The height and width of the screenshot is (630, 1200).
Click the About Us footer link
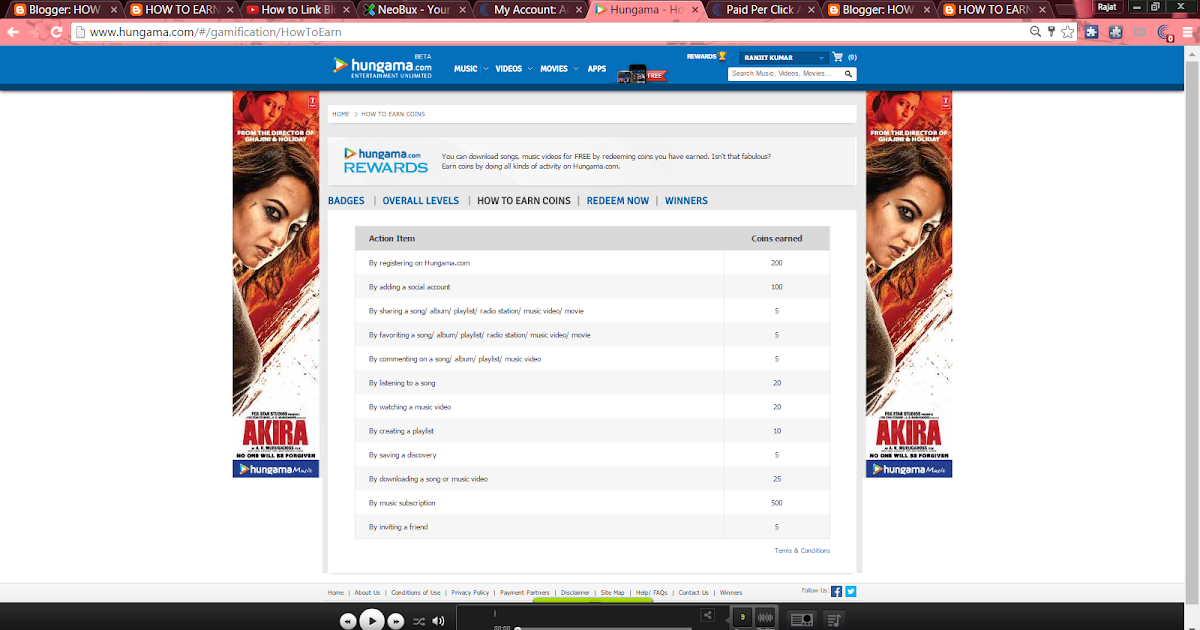point(368,593)
